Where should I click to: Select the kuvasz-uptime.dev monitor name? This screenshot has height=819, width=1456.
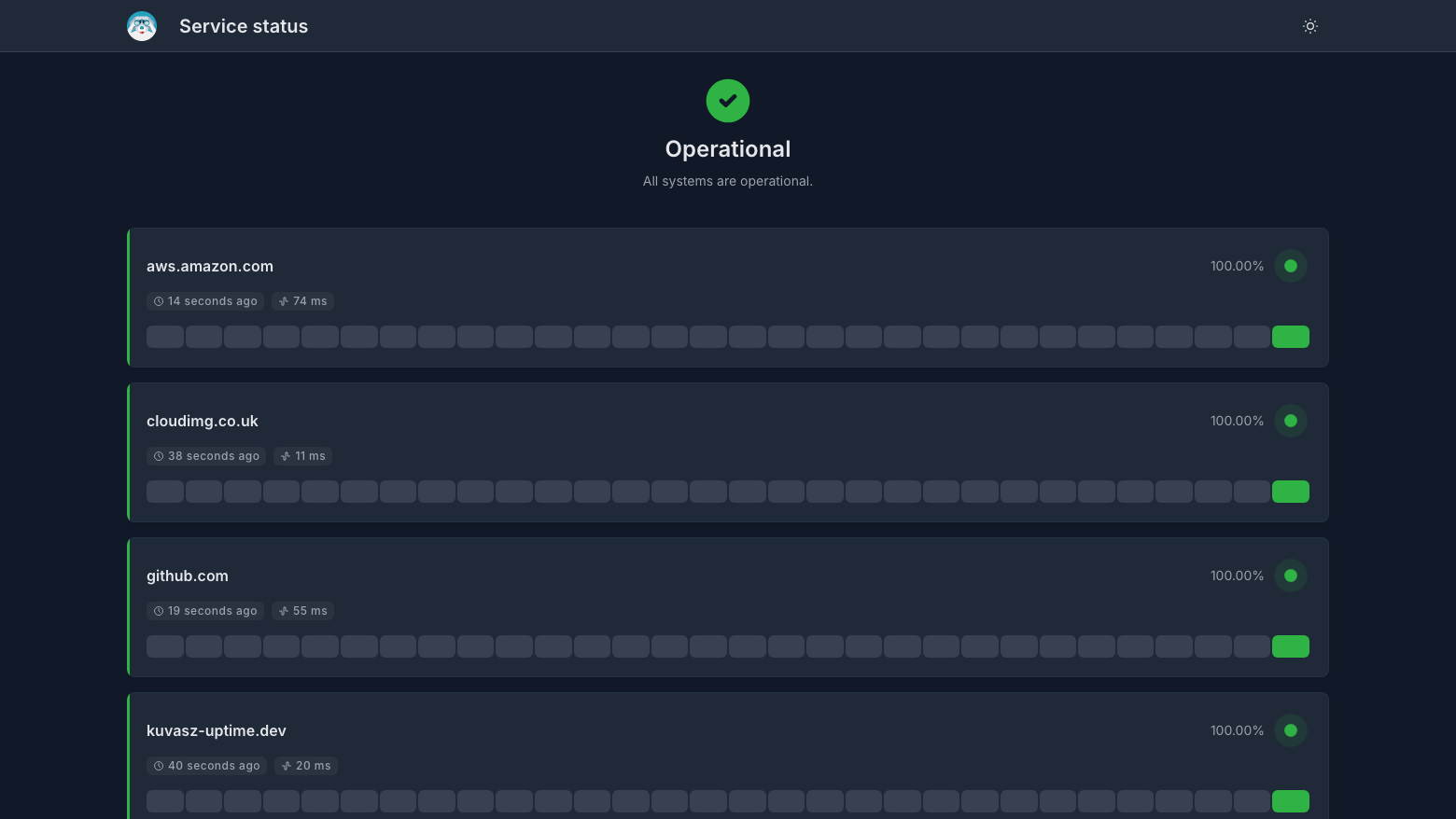pos(217,730)
